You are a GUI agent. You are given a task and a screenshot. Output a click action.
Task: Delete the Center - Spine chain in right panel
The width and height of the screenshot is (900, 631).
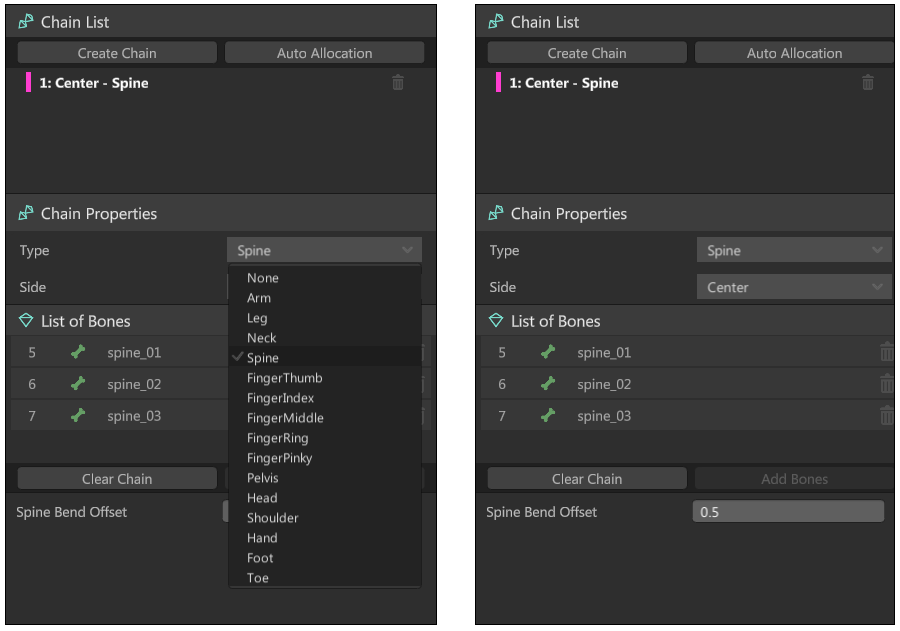click(868, 83)
